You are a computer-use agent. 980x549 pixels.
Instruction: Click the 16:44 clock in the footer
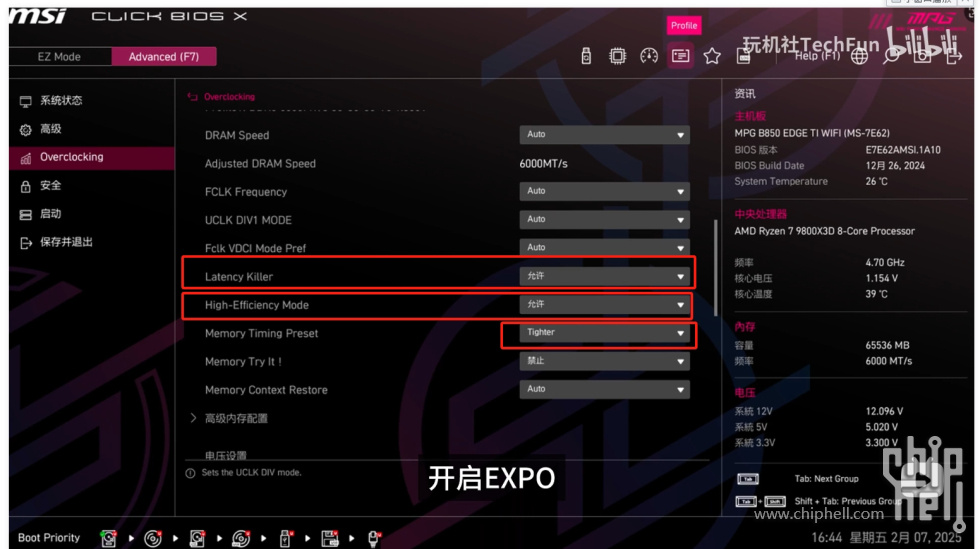[826, 538]
